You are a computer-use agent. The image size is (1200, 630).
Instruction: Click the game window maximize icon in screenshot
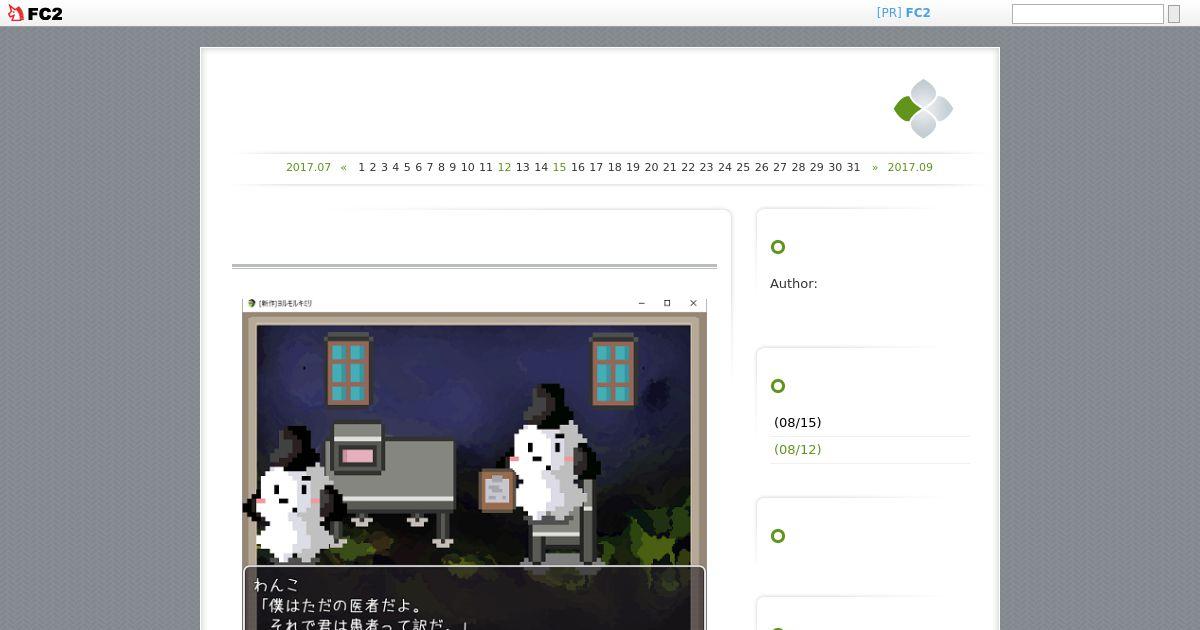[x=667, y=303]
